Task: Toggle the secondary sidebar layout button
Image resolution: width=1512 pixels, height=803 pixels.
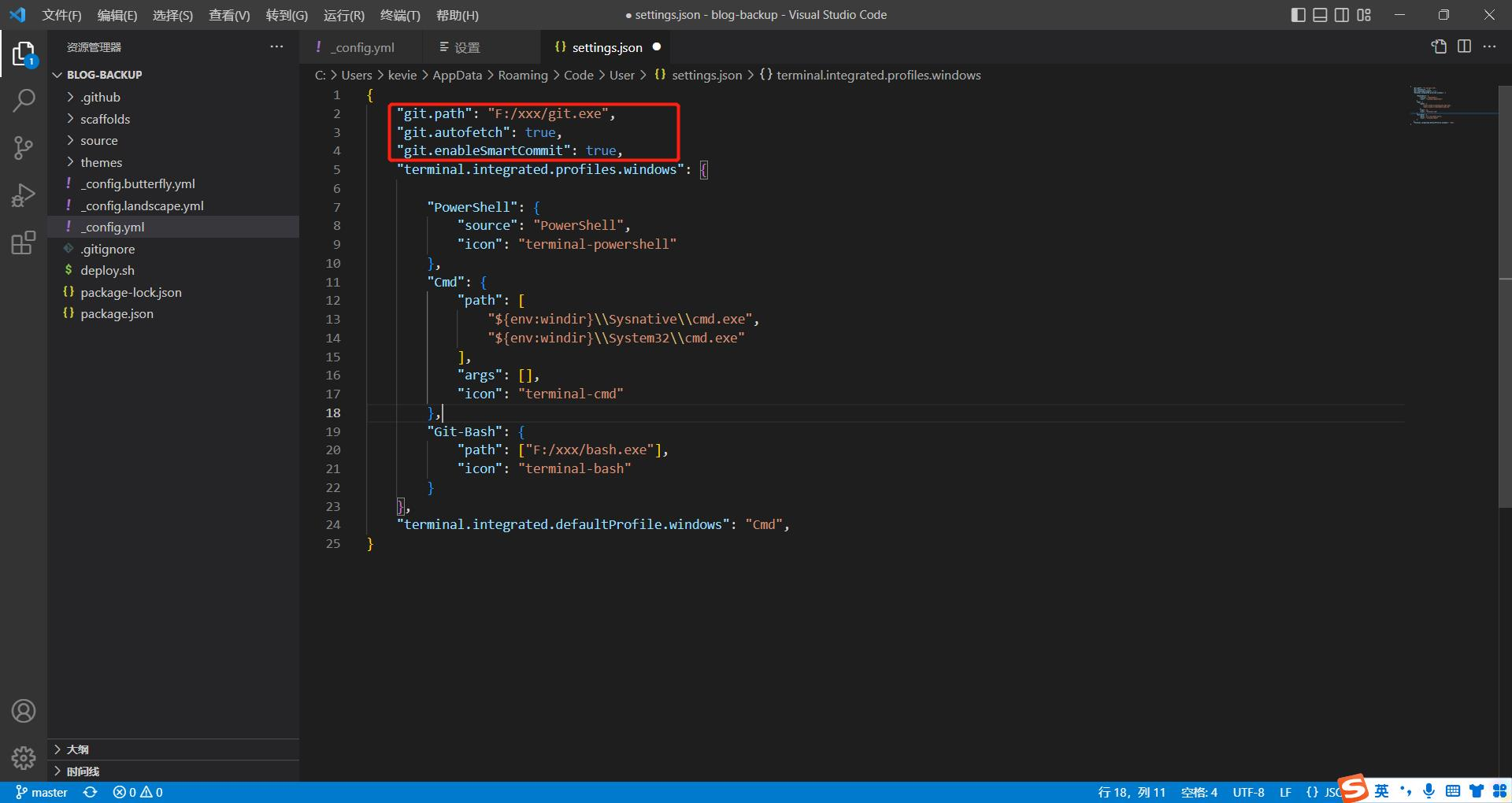Action: pyautogui.click(x=1342, y=15)
